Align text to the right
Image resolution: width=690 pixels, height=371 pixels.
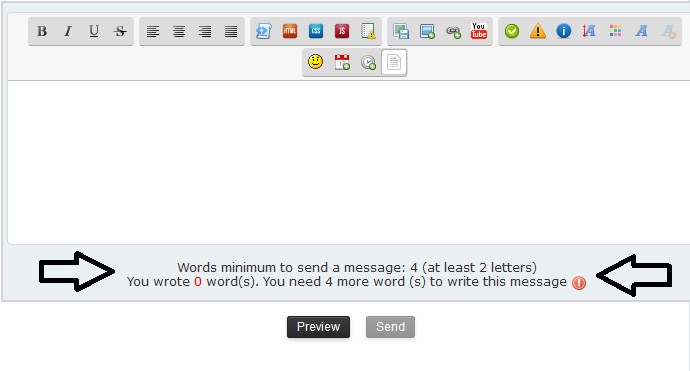point(205,31)
